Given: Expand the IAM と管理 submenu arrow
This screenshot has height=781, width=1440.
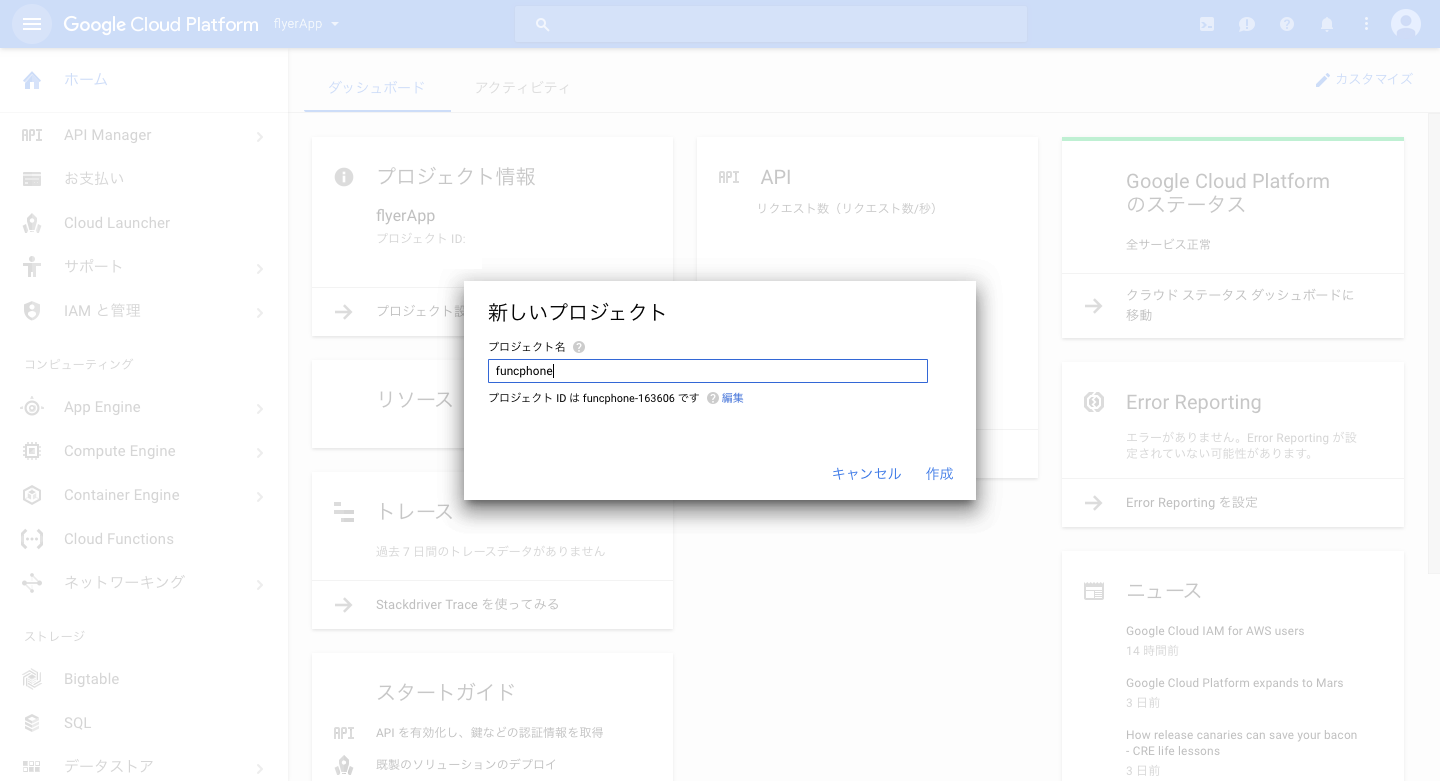Looking at the screenshot, I should (x=259, y=312).
